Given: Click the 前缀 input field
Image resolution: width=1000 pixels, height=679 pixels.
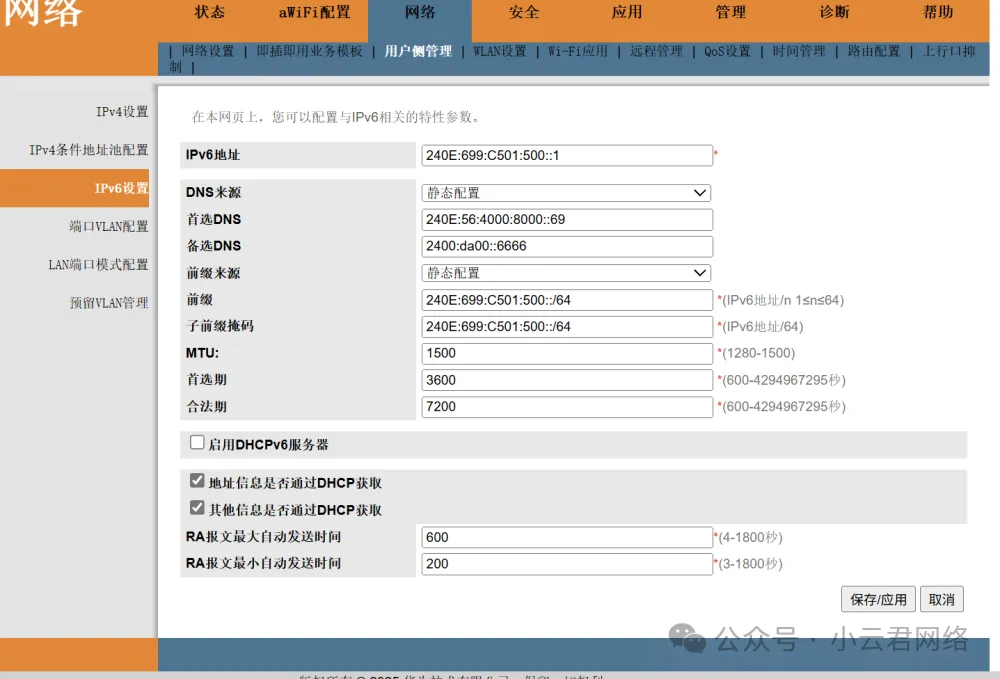Looking at the screenshot, I should [x=567, y=300].
